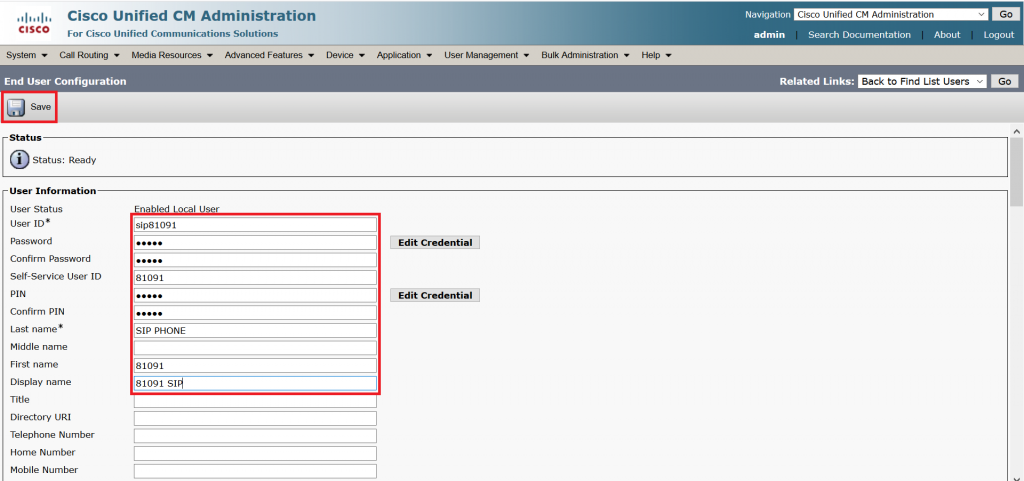Viewport: 1024px width, 481px height.
Task: Click Go button next to Navigation
Action: point(1005,15)
